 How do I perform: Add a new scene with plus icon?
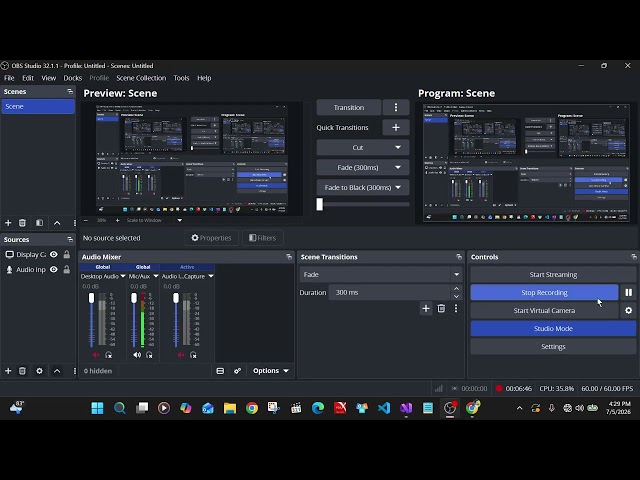pos(8,223)
